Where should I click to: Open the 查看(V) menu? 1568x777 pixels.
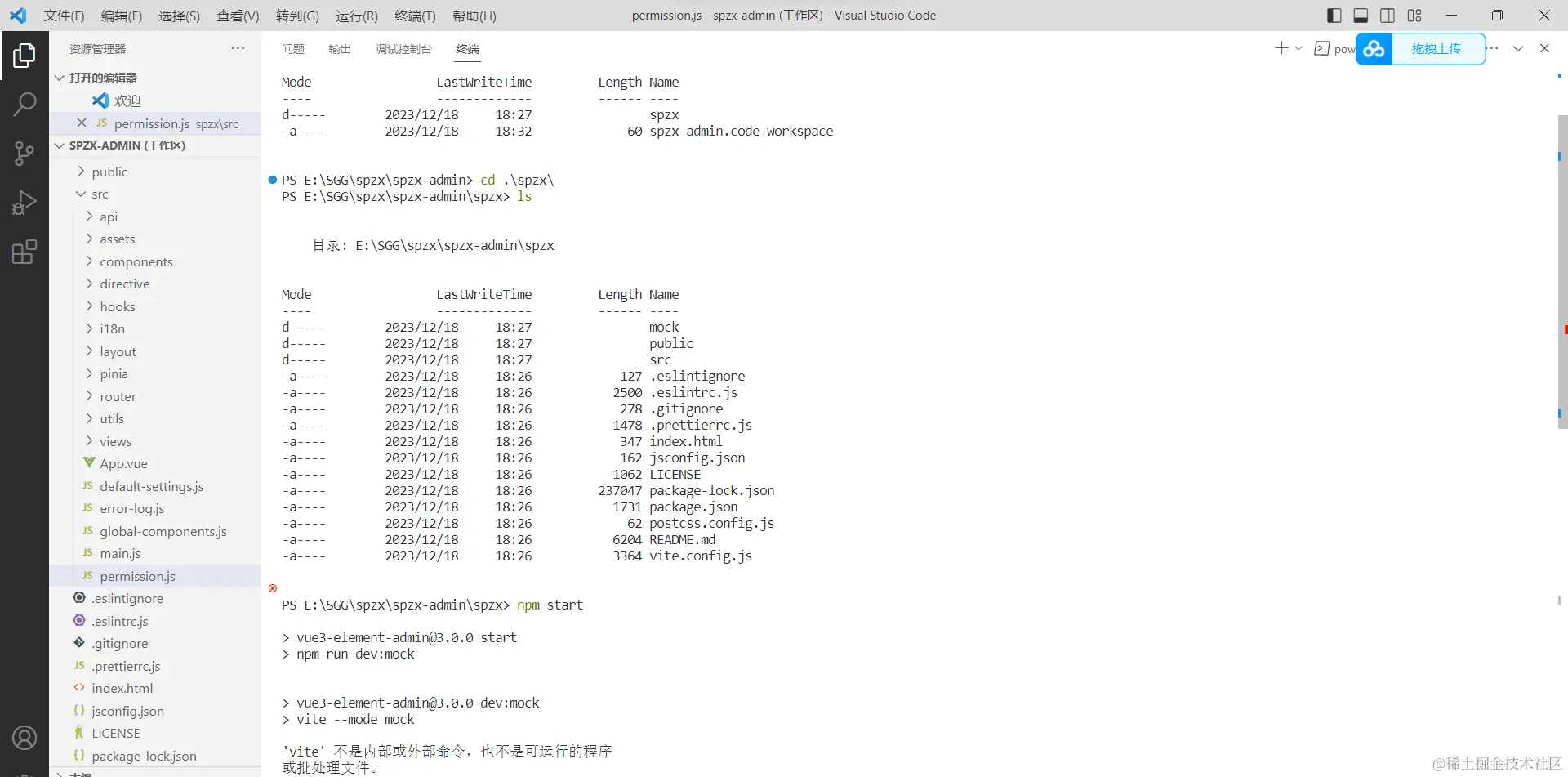(x=238, y=16)
